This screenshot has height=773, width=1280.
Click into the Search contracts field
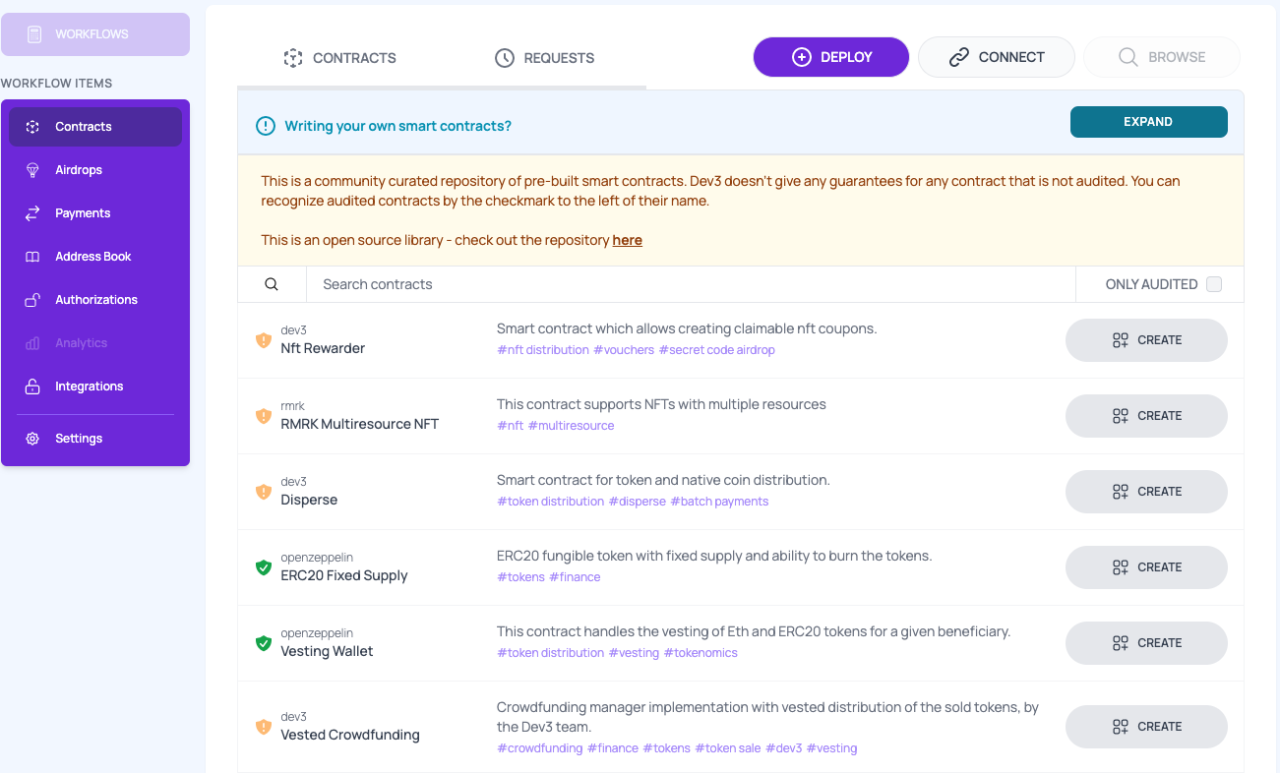pos(690,284)
